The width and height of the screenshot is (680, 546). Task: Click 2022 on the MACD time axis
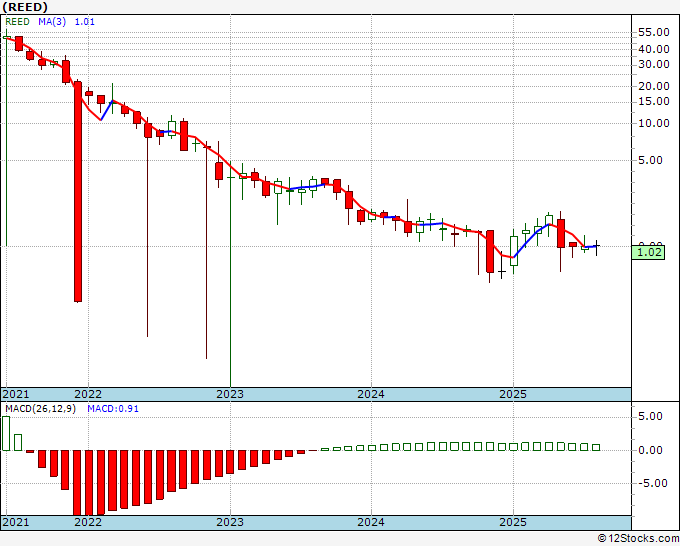coord(88,522)
